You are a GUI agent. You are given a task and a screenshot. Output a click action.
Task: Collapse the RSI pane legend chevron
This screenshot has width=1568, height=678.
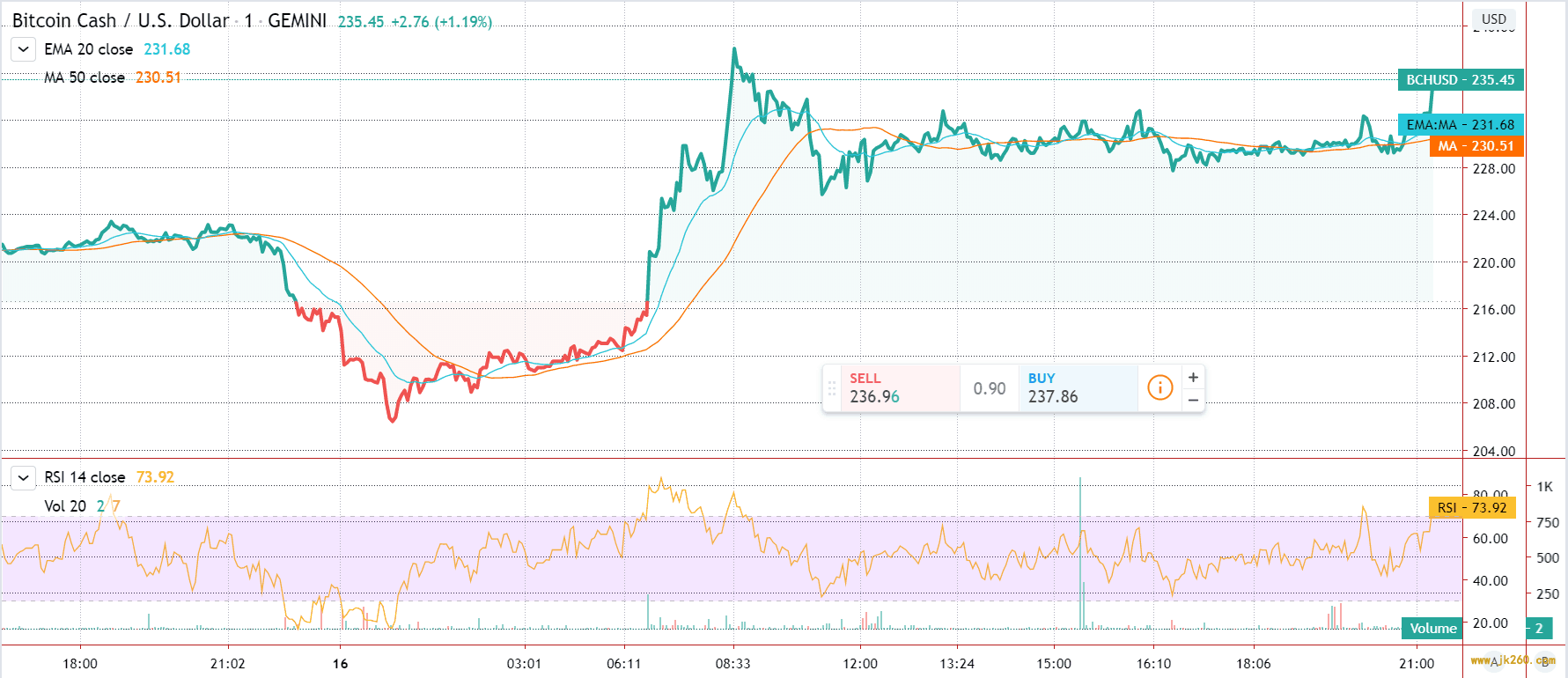point(24,477)
